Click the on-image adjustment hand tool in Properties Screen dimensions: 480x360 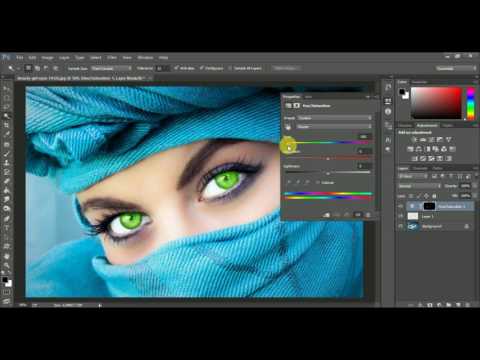tap(288, 127)
